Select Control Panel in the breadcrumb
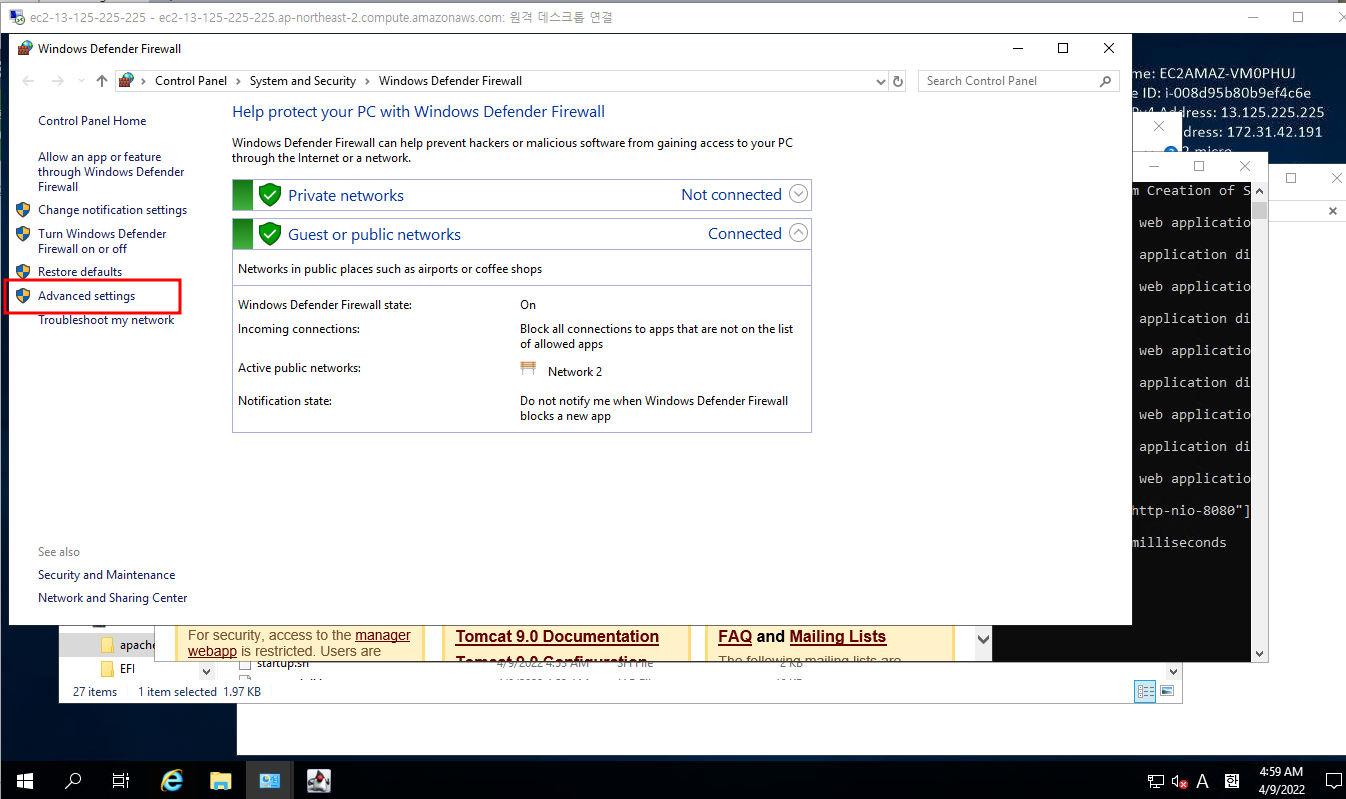 point(191,81)
